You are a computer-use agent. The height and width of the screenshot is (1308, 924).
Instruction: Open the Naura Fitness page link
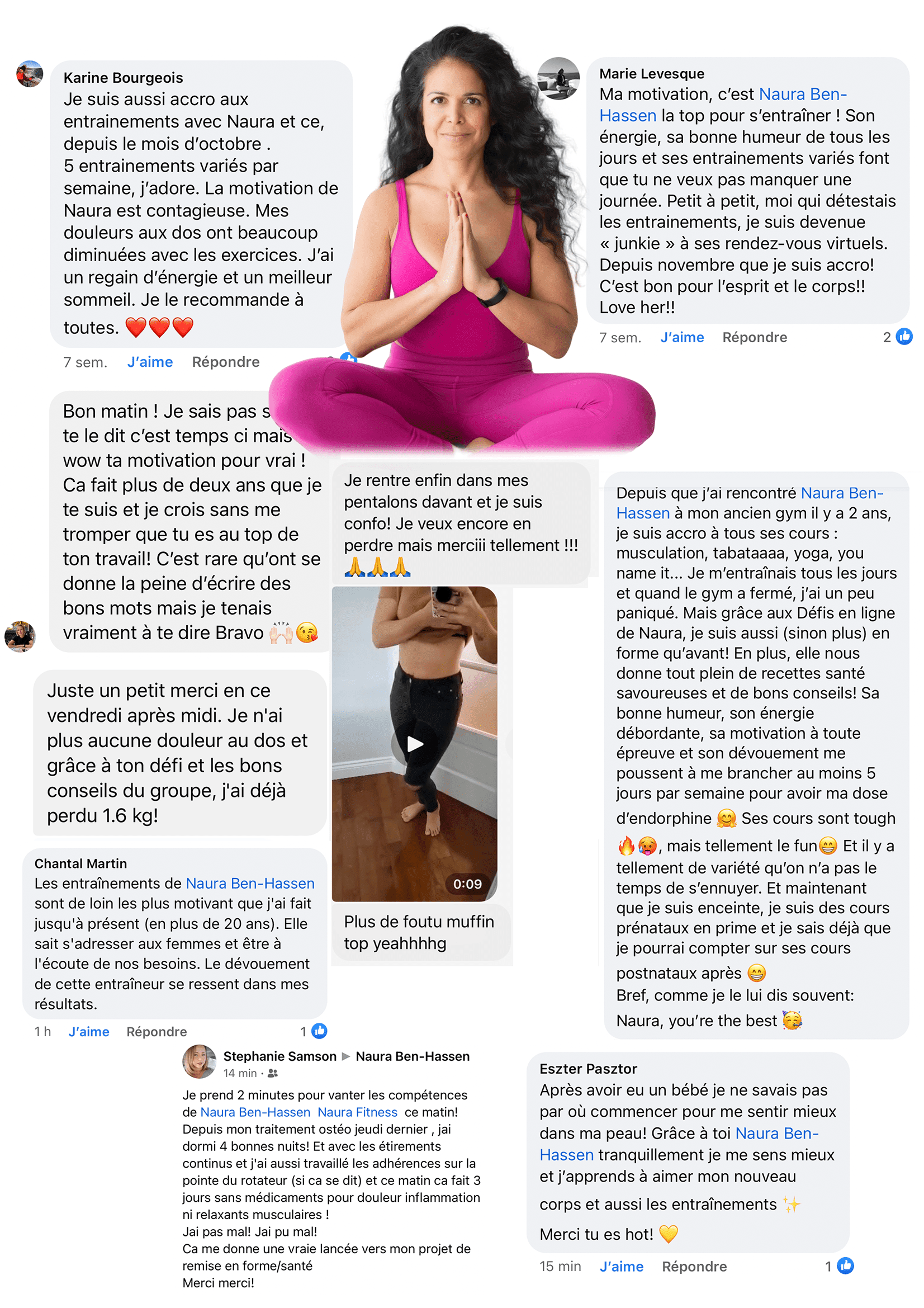[x=358, y=1112]
